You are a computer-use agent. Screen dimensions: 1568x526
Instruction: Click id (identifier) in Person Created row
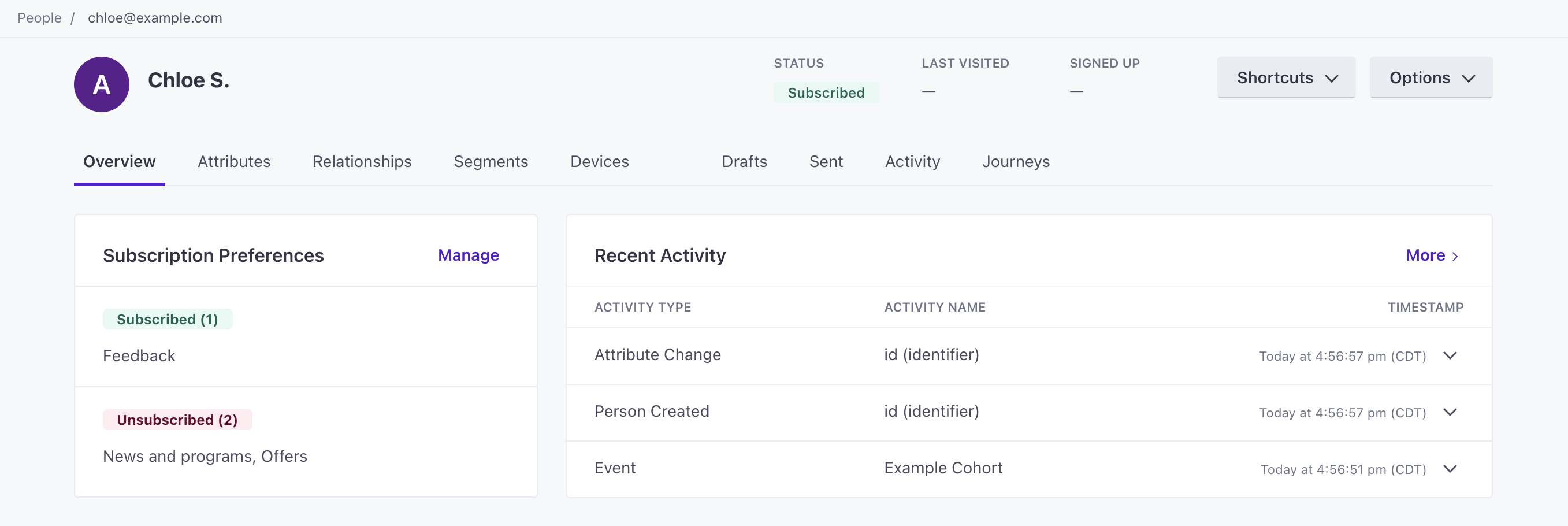click(931, 411)
